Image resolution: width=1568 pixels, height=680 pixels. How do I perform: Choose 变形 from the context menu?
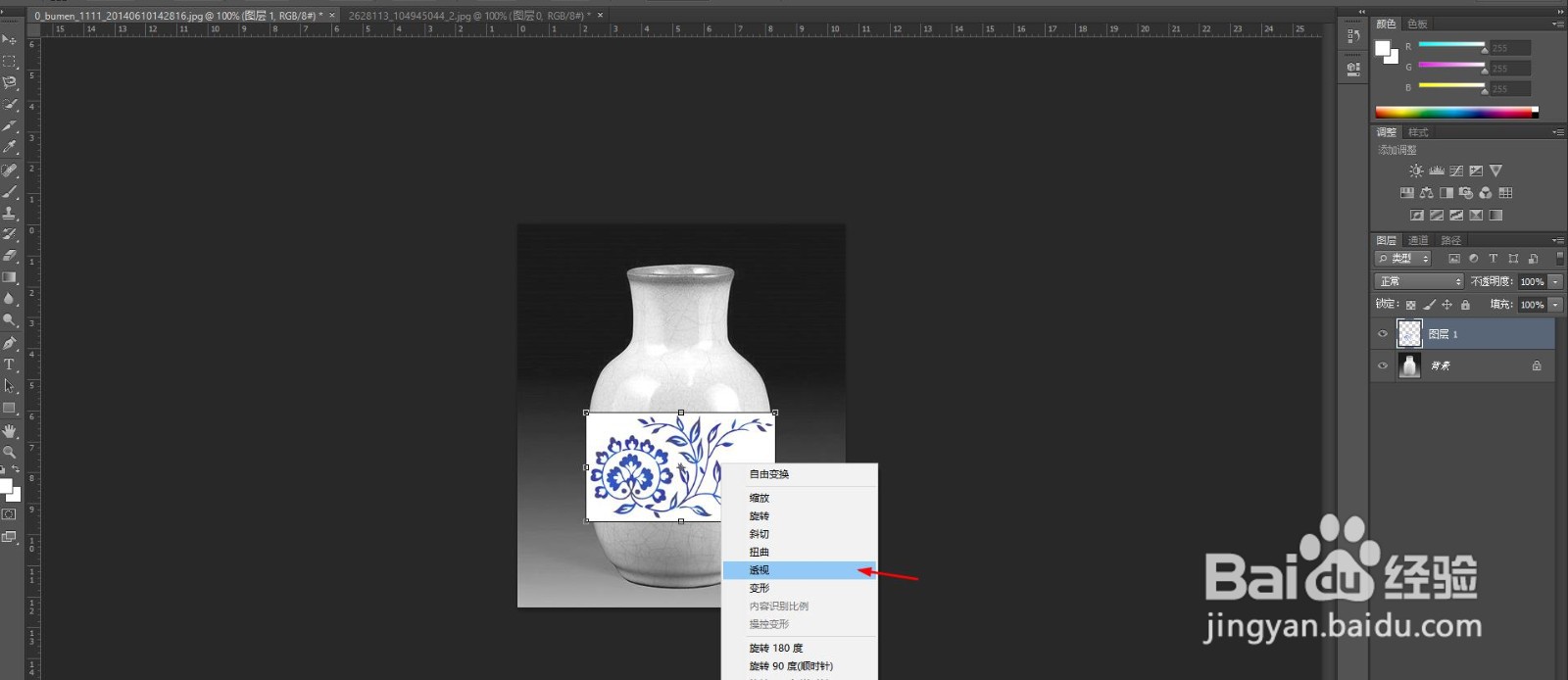pyautogui.click(x=800, y=588)
